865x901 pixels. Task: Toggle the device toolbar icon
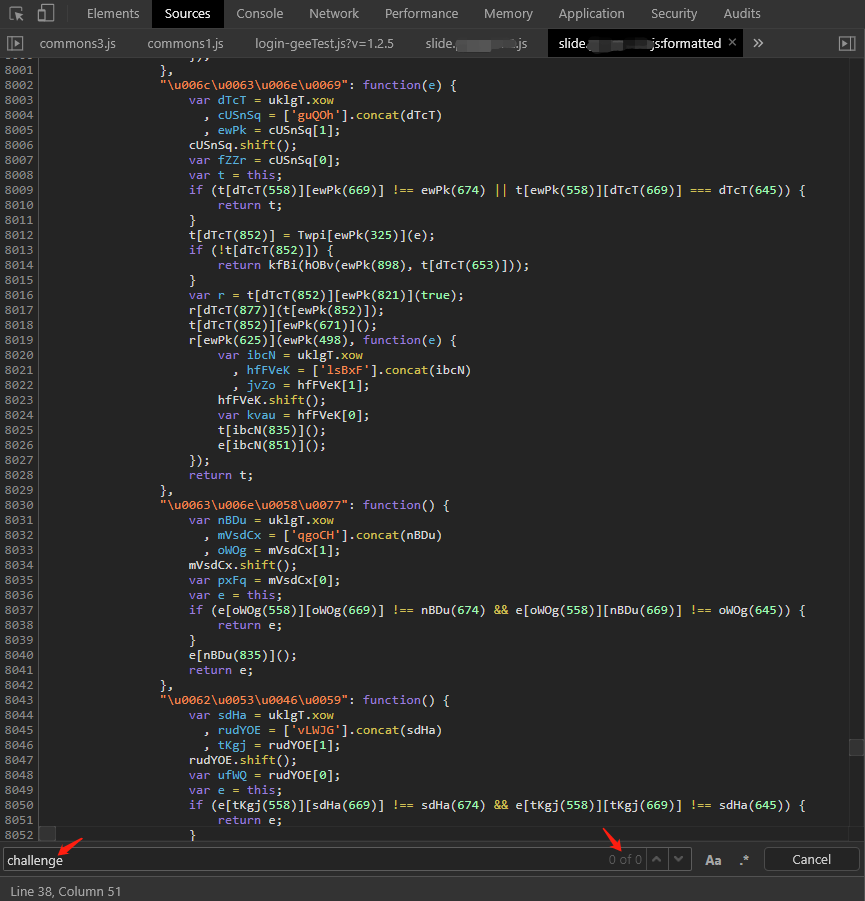45,13
